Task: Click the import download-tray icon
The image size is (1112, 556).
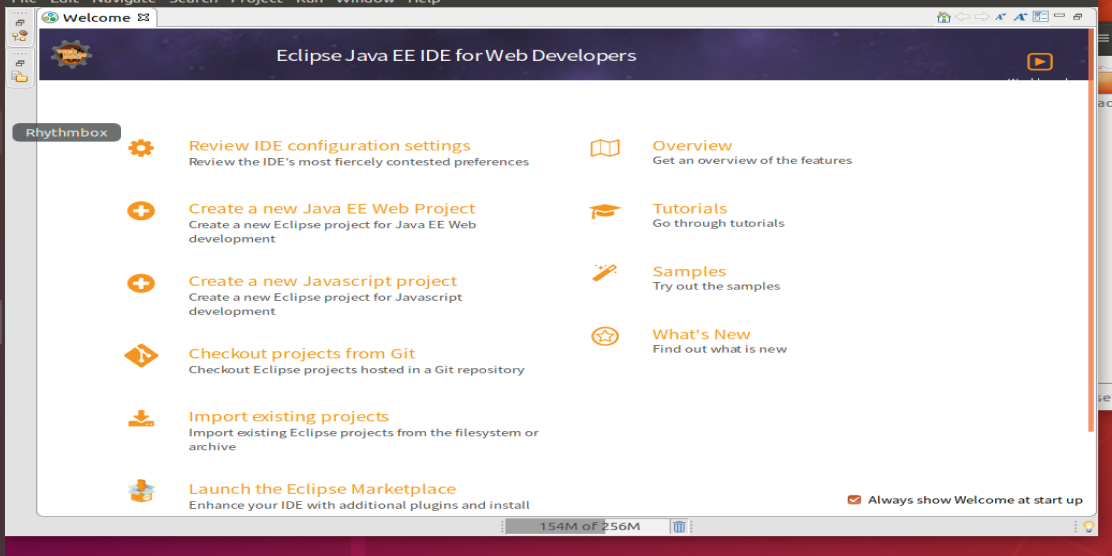Action: (x=141, y=418)
